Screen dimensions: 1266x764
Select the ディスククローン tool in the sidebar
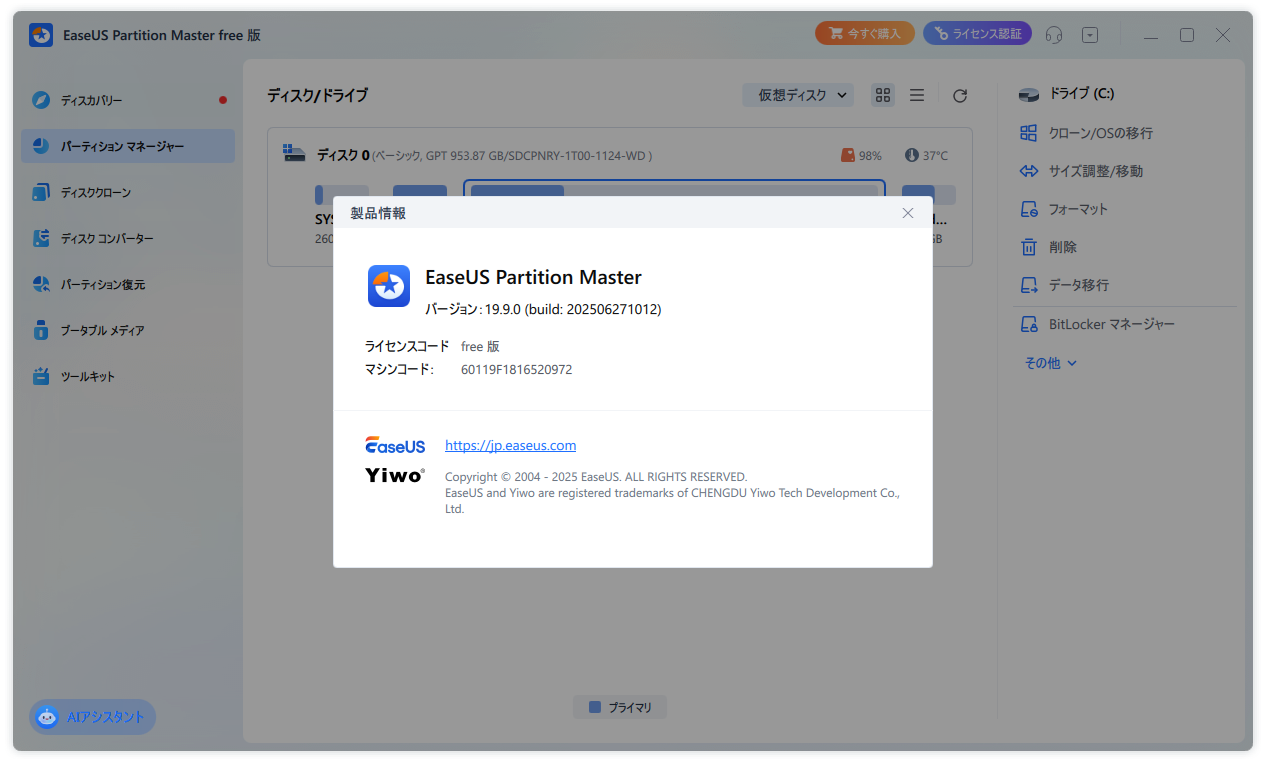pos(100,192)
